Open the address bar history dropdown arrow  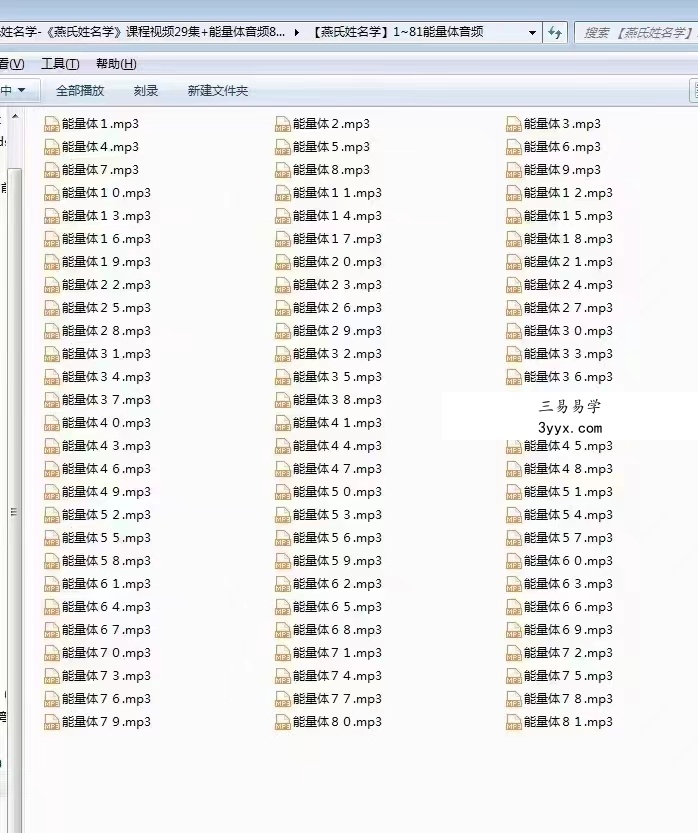coord(532,33)
